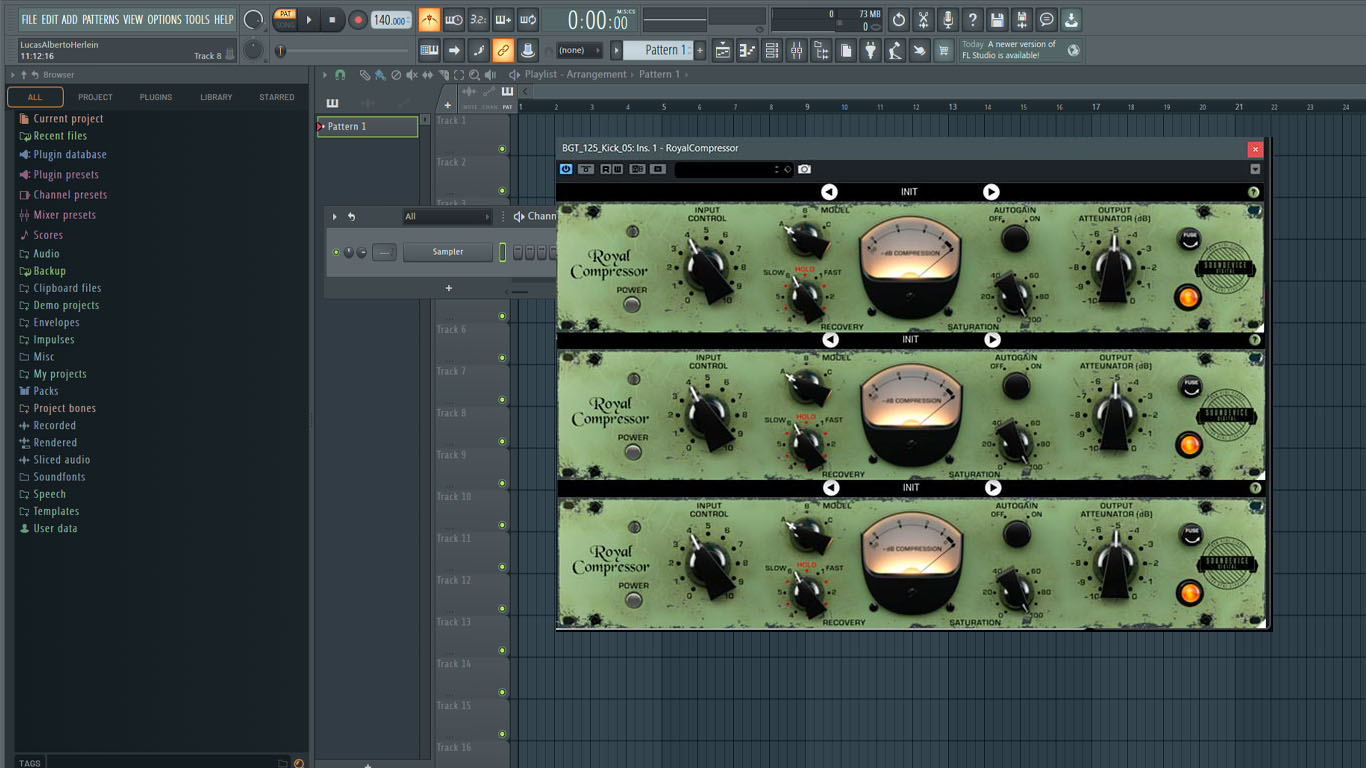Screen dimensions: 1366x768
Task: Toggle the AUTOGAIN switch on the top compressor
Action: tap(1015, 238)
